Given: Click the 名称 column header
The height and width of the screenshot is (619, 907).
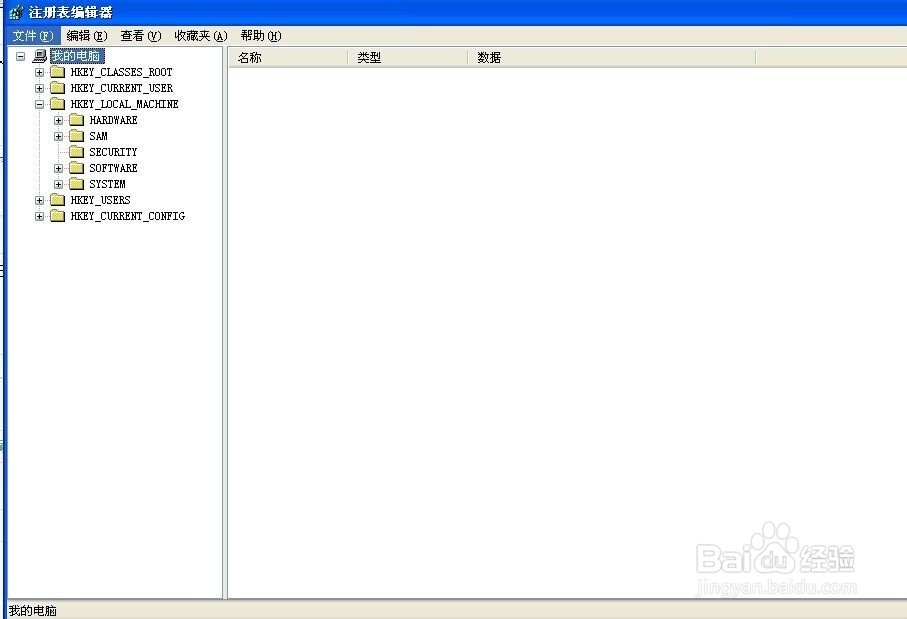Looking at the screenshot, I should (x=288, y=57).
